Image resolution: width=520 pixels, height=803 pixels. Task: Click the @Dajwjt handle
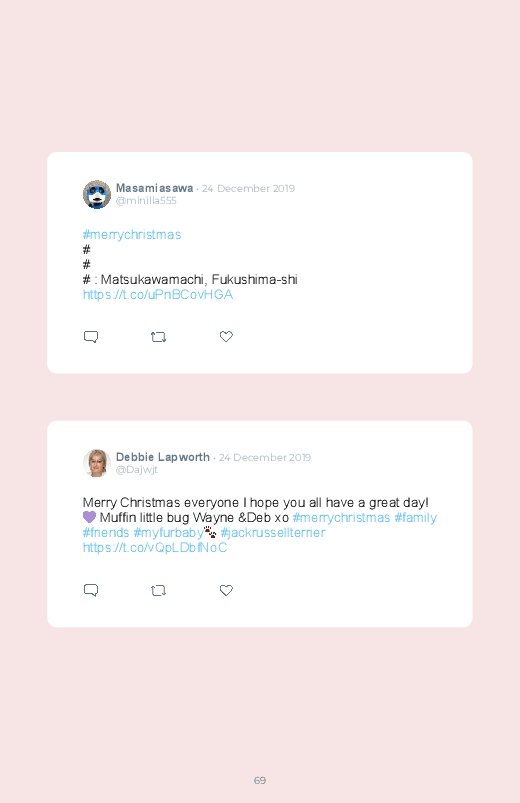point(137,470)
